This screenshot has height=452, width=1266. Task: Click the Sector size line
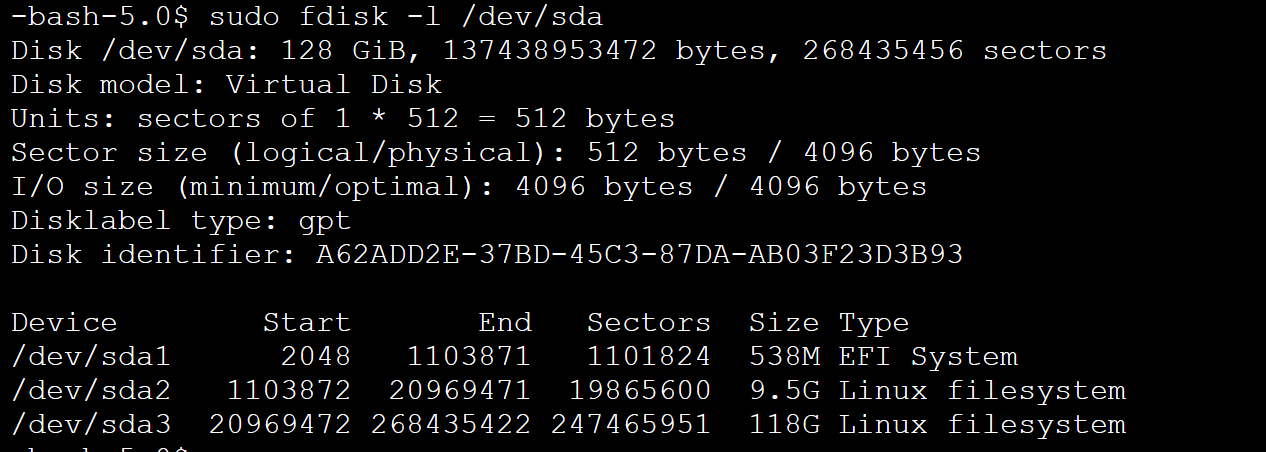pos(496,152)
